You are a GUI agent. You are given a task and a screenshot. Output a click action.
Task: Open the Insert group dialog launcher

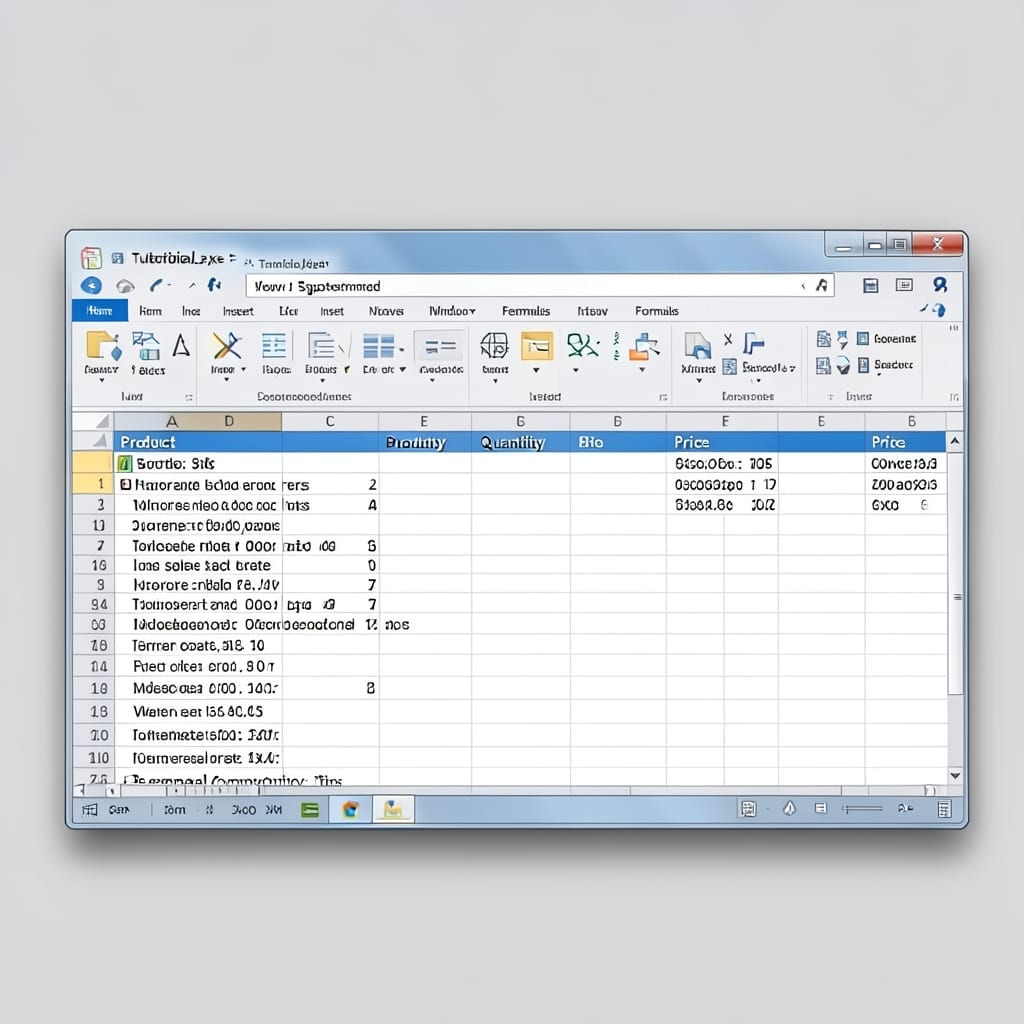[x=664, y=396]
